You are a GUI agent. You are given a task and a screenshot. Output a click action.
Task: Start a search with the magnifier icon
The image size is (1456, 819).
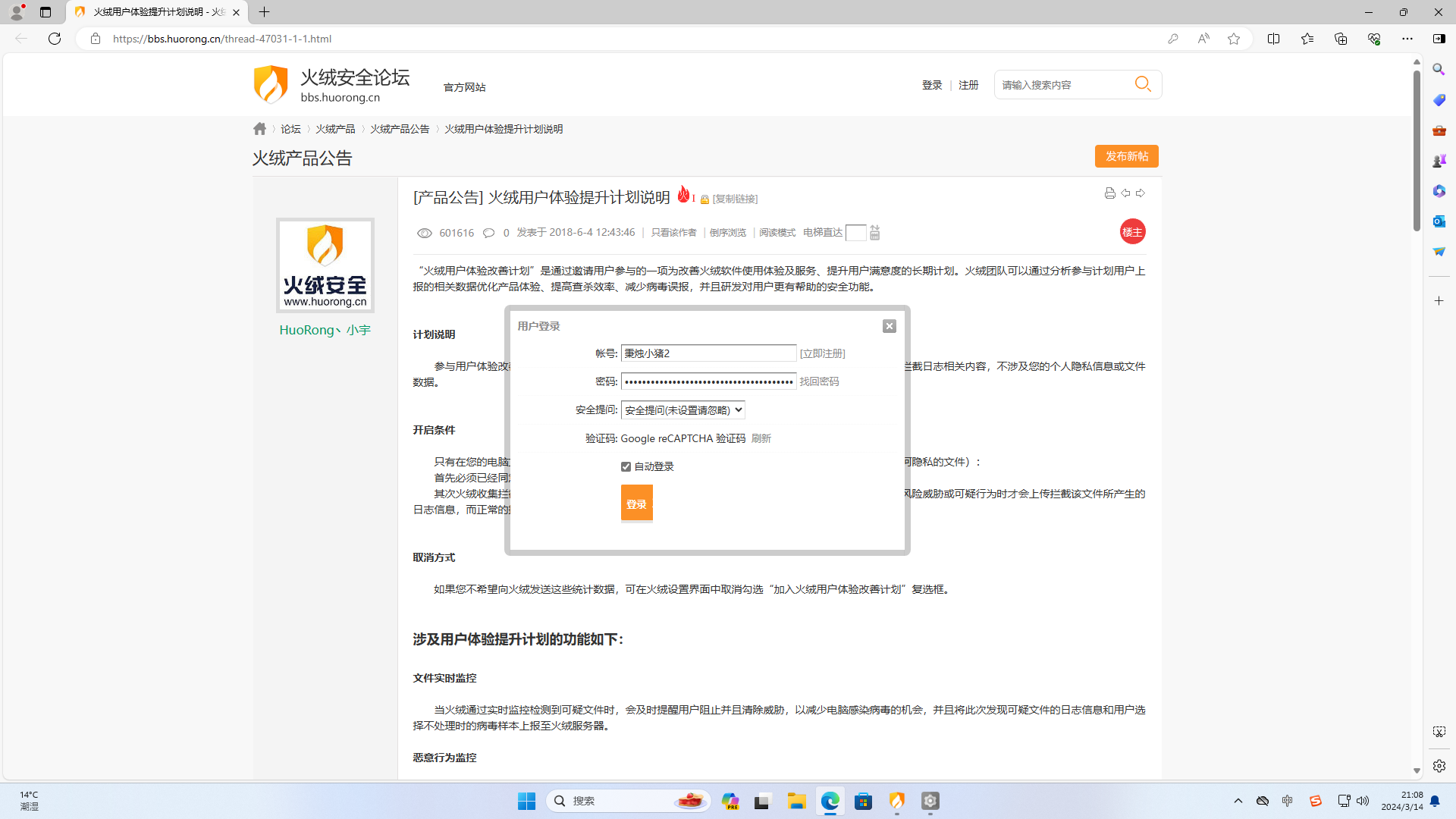coord(1143,84)
